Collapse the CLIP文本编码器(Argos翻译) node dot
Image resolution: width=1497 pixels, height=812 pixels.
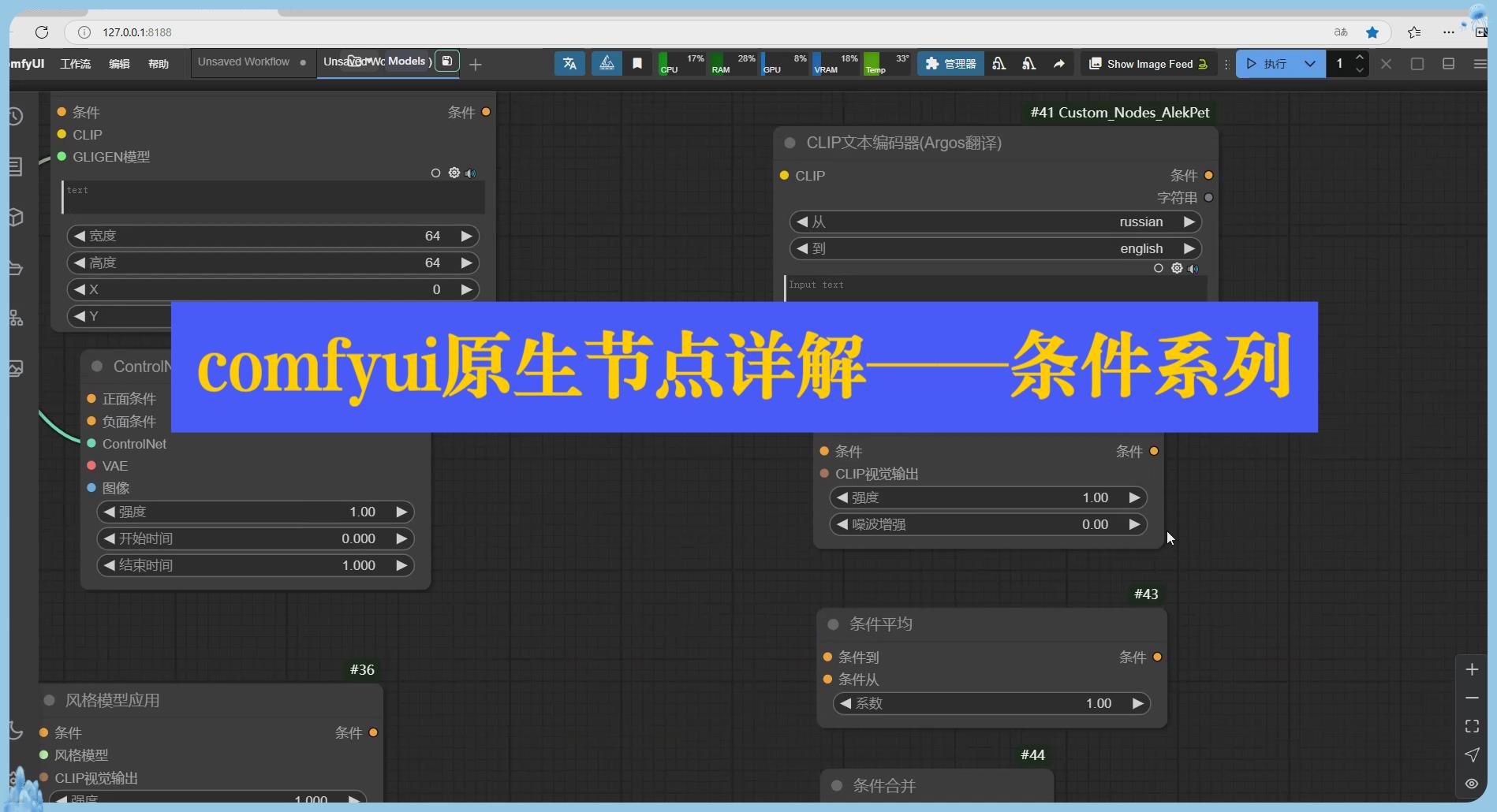(x=790, y=143)
